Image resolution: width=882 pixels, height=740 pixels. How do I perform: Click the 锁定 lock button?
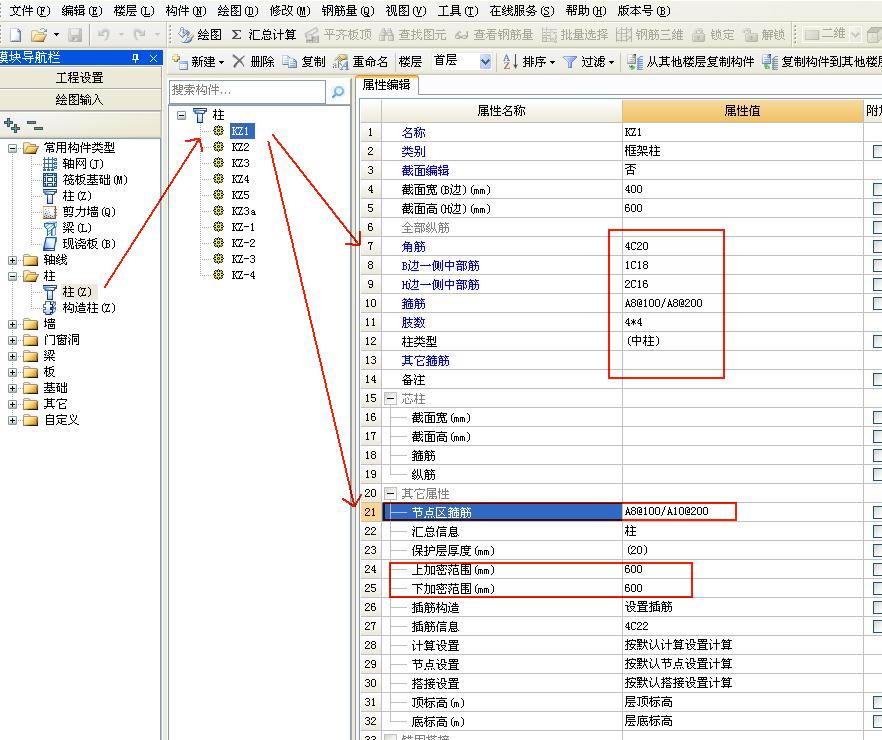[713, 35]
